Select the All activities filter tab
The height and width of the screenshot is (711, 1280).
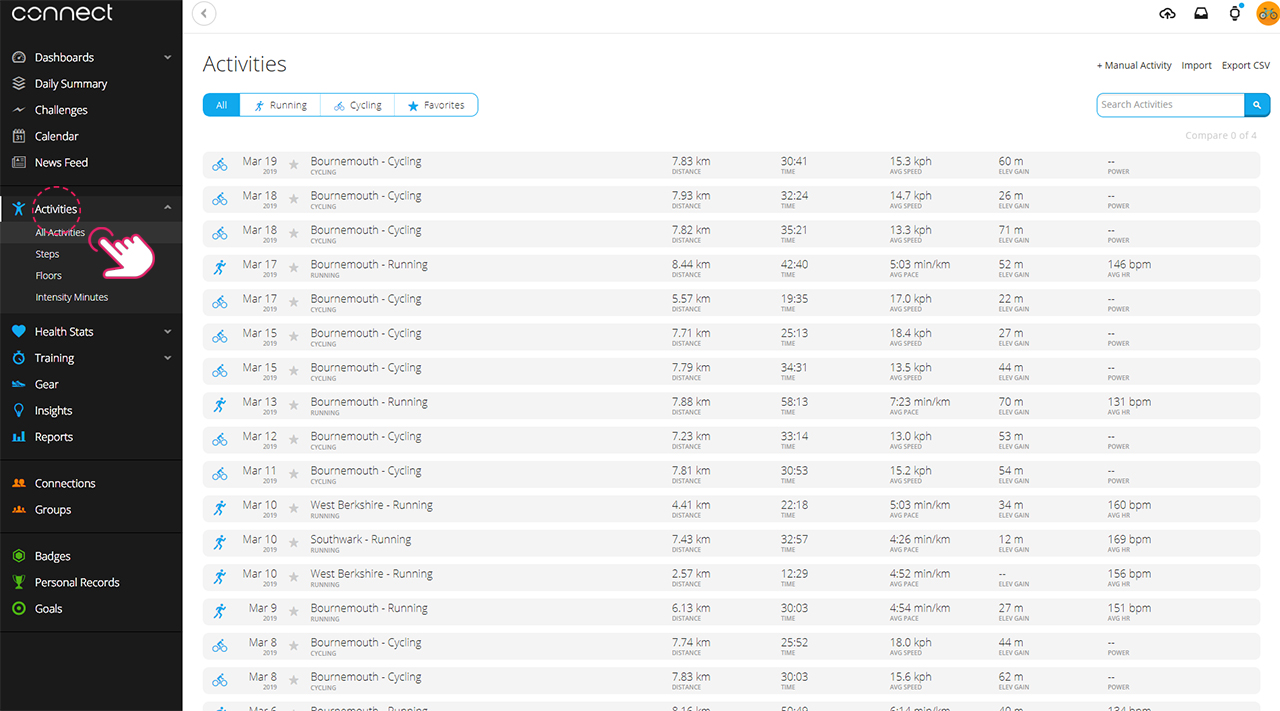[x=221, y=105]
